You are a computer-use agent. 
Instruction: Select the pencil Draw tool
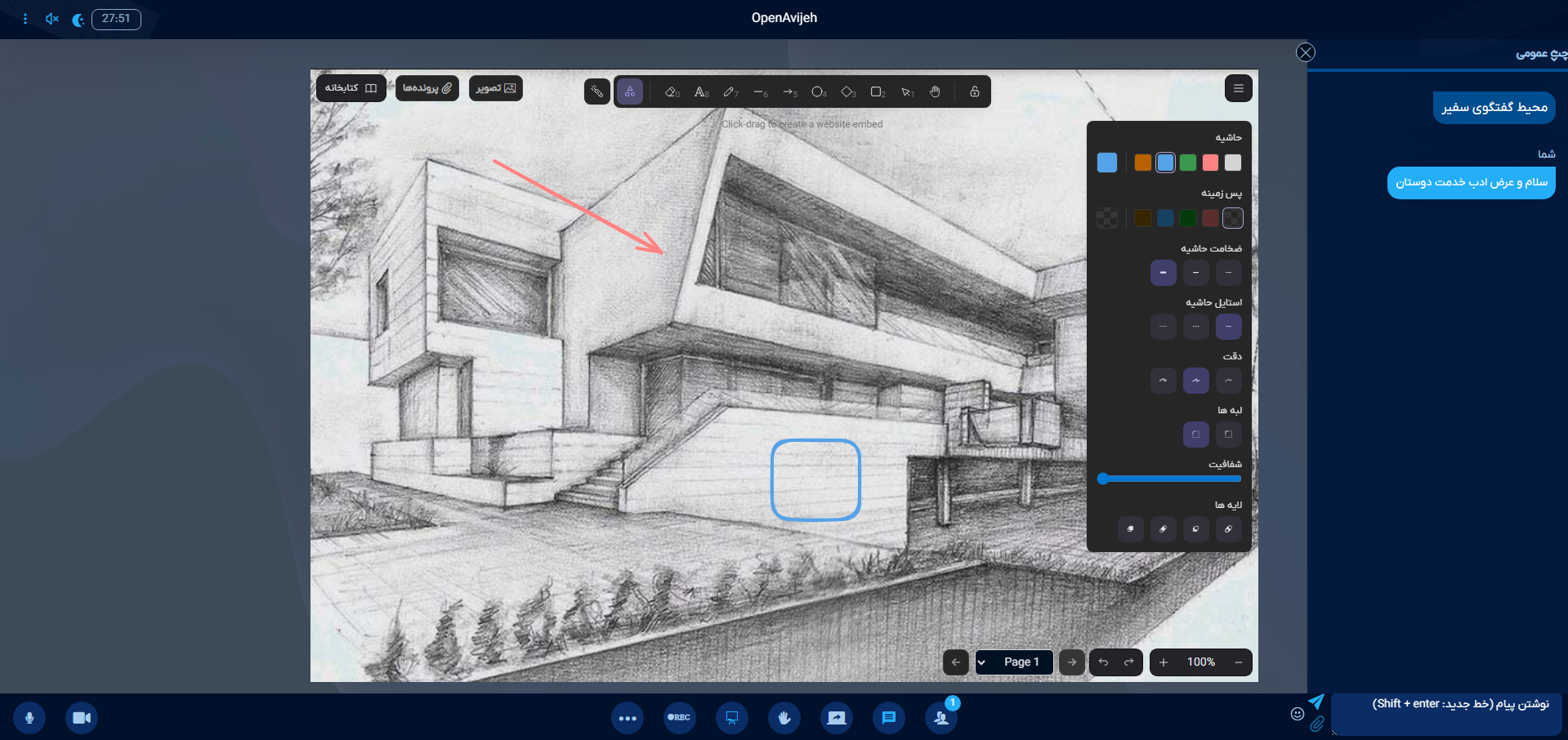(x=730, y=91)
